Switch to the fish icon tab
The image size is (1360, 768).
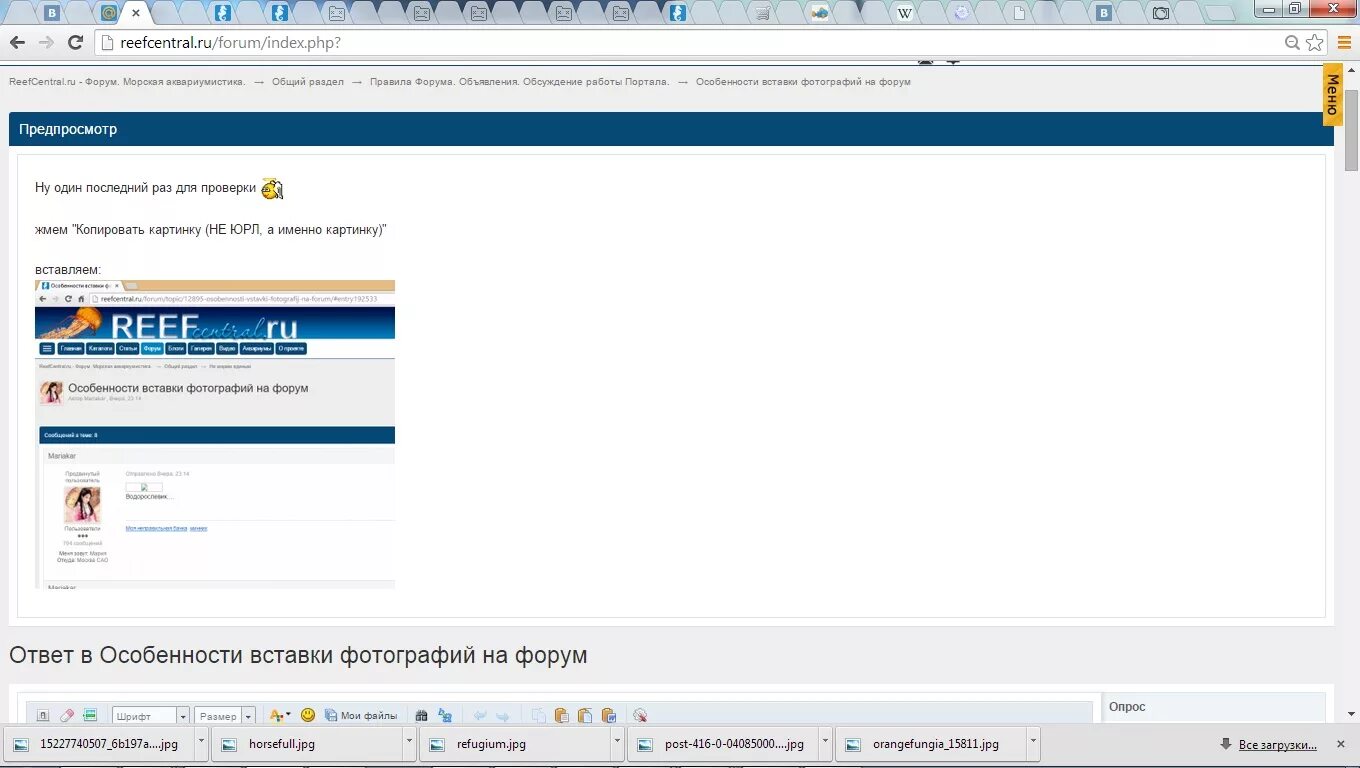click(819, 13)
